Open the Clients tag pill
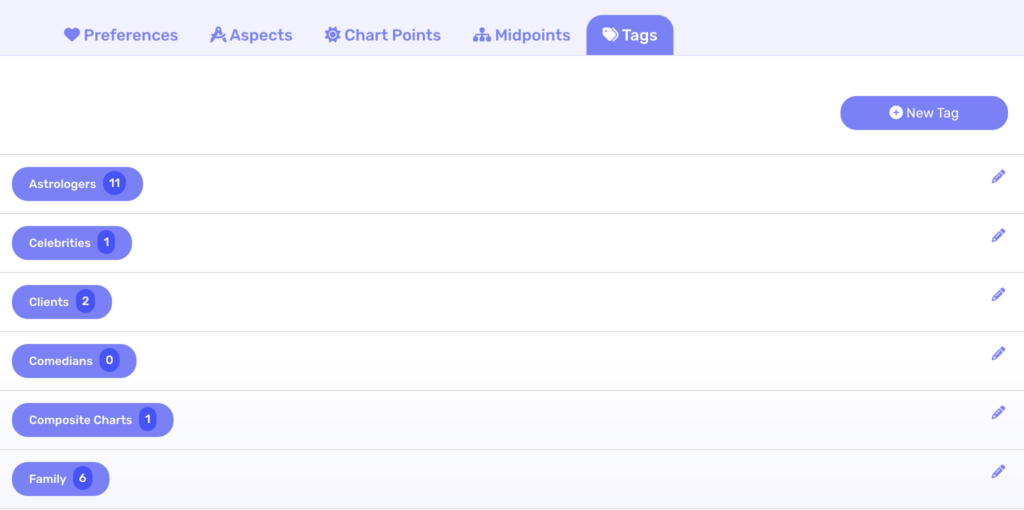Screen dimensions: 1024x510 49,302
